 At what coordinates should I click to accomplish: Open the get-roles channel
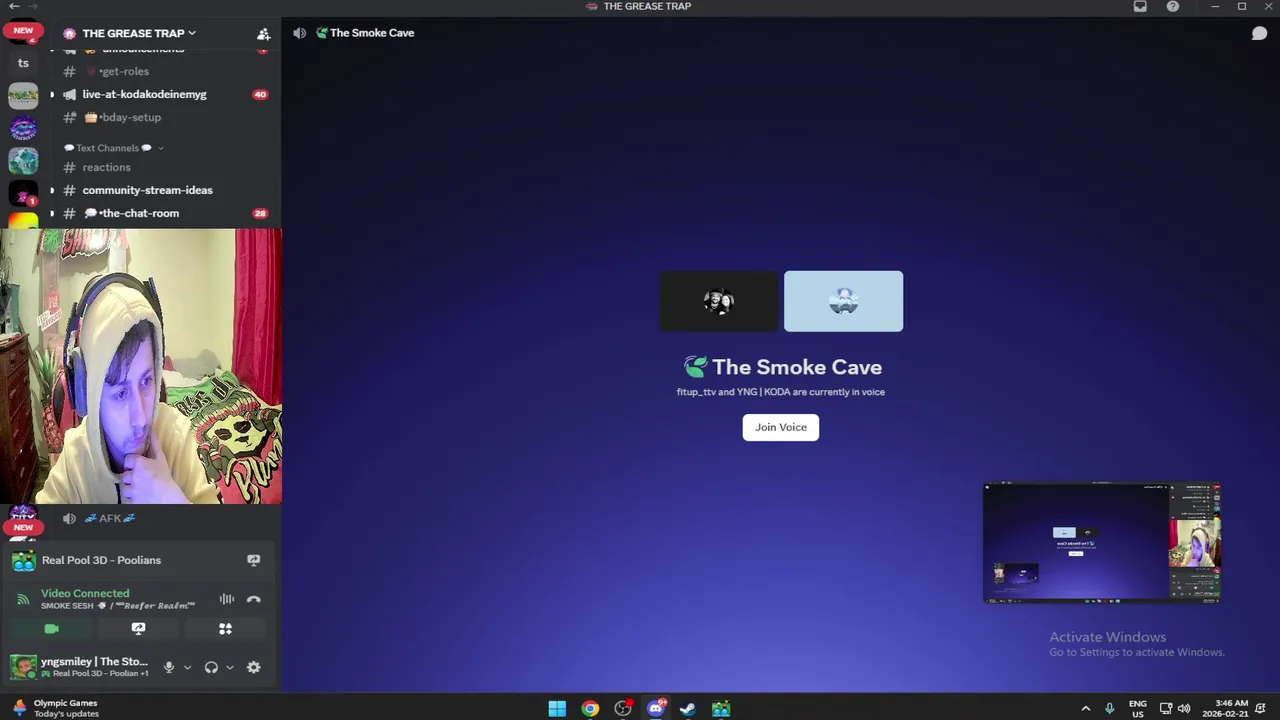[x=124, y=71]
